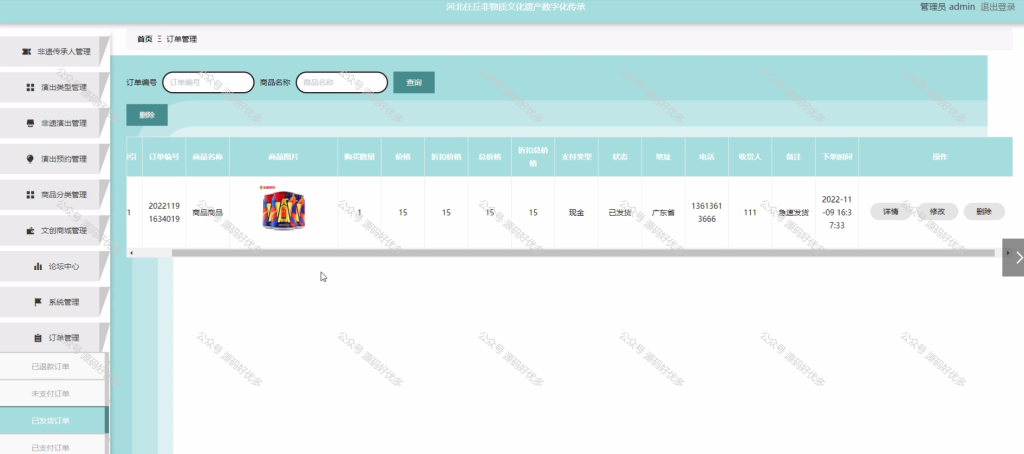Screen dimensions: 1024x454
Task: Open the 未支付订单 submenu item
Action: [52, 394]
